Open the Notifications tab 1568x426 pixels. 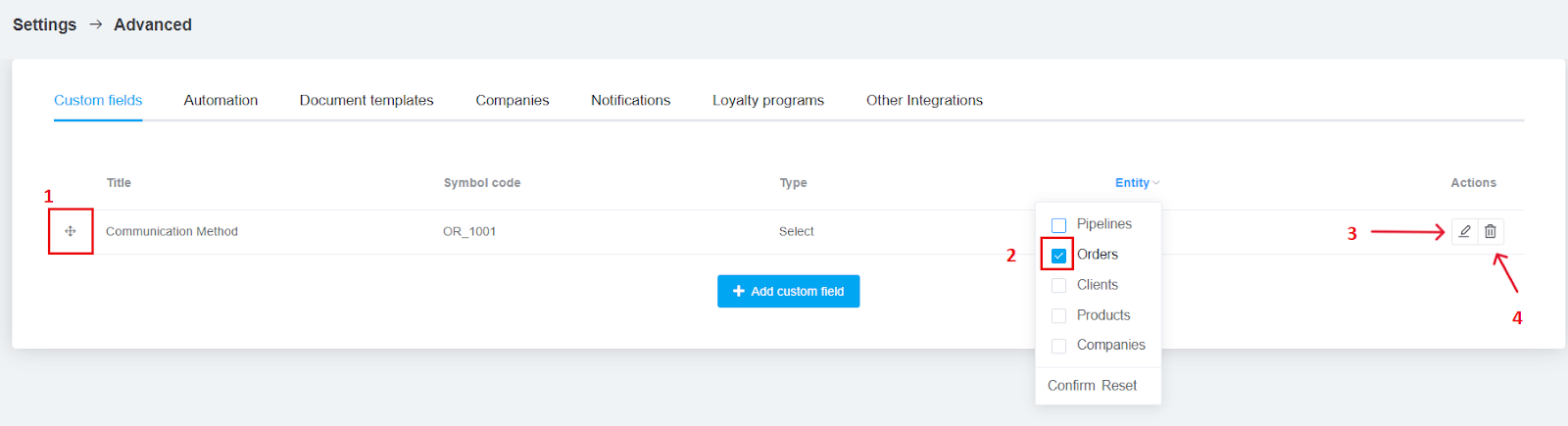[x=631, y=100]
